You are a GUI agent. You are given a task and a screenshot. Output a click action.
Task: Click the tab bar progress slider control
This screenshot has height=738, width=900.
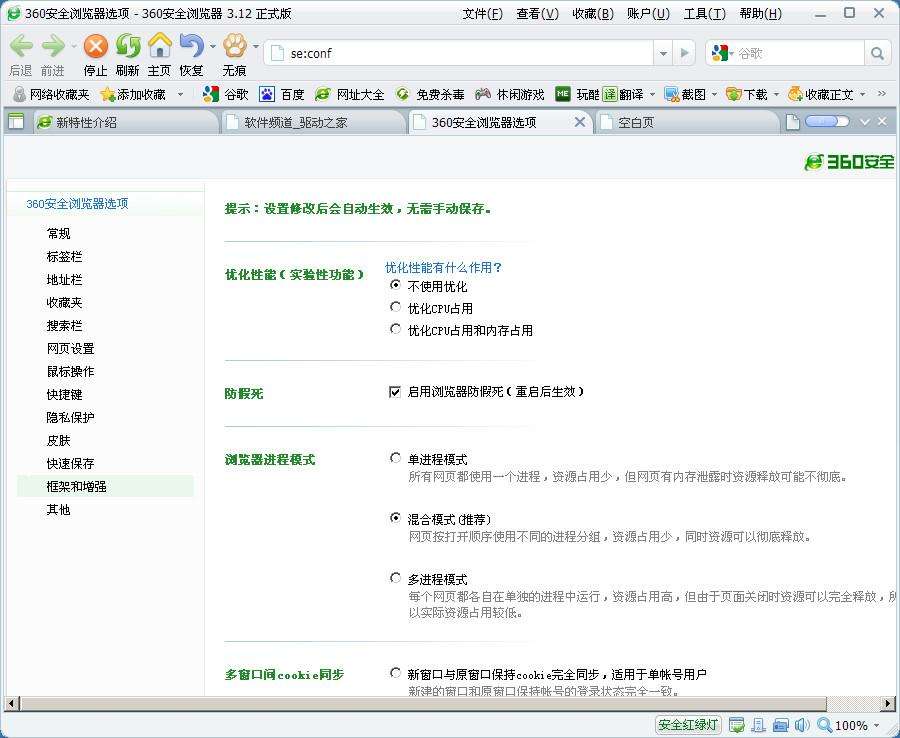pyautogui.click(x=827, y=121)
